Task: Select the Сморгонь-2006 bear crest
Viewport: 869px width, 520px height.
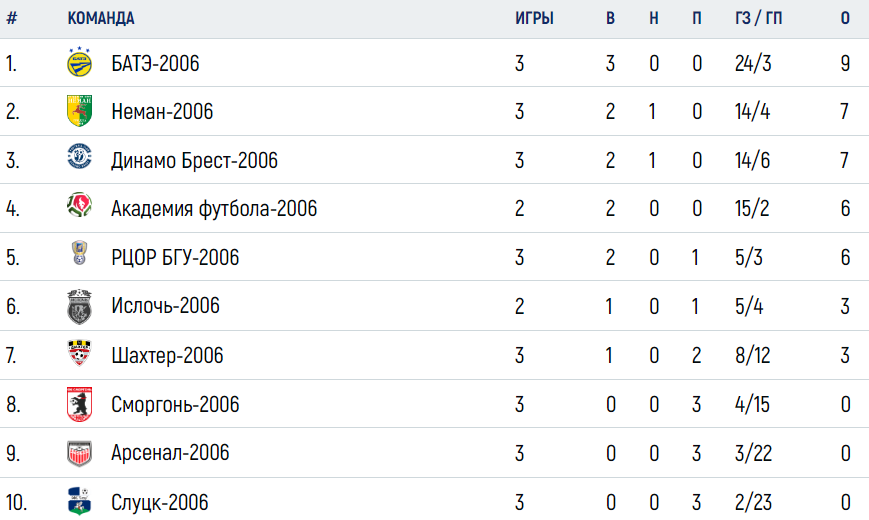Action: point(79,404)
